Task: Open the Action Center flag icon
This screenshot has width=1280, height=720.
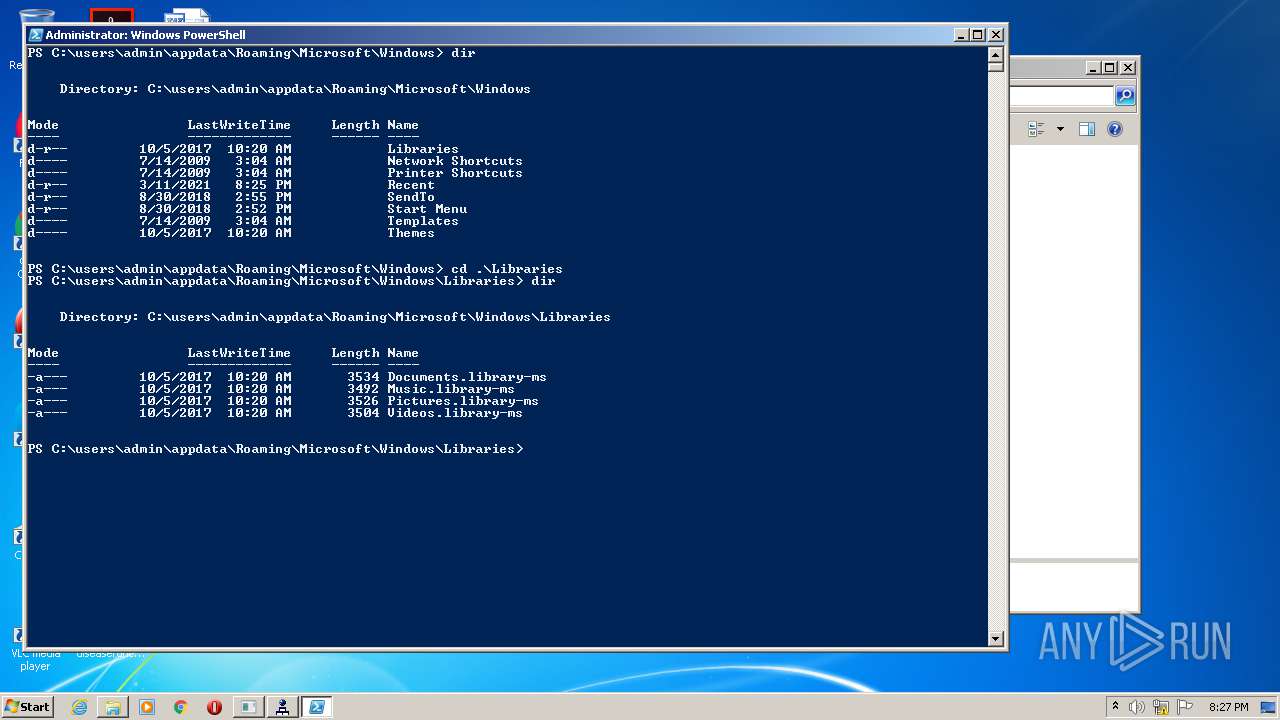Action: click(x=1185, y=707)
